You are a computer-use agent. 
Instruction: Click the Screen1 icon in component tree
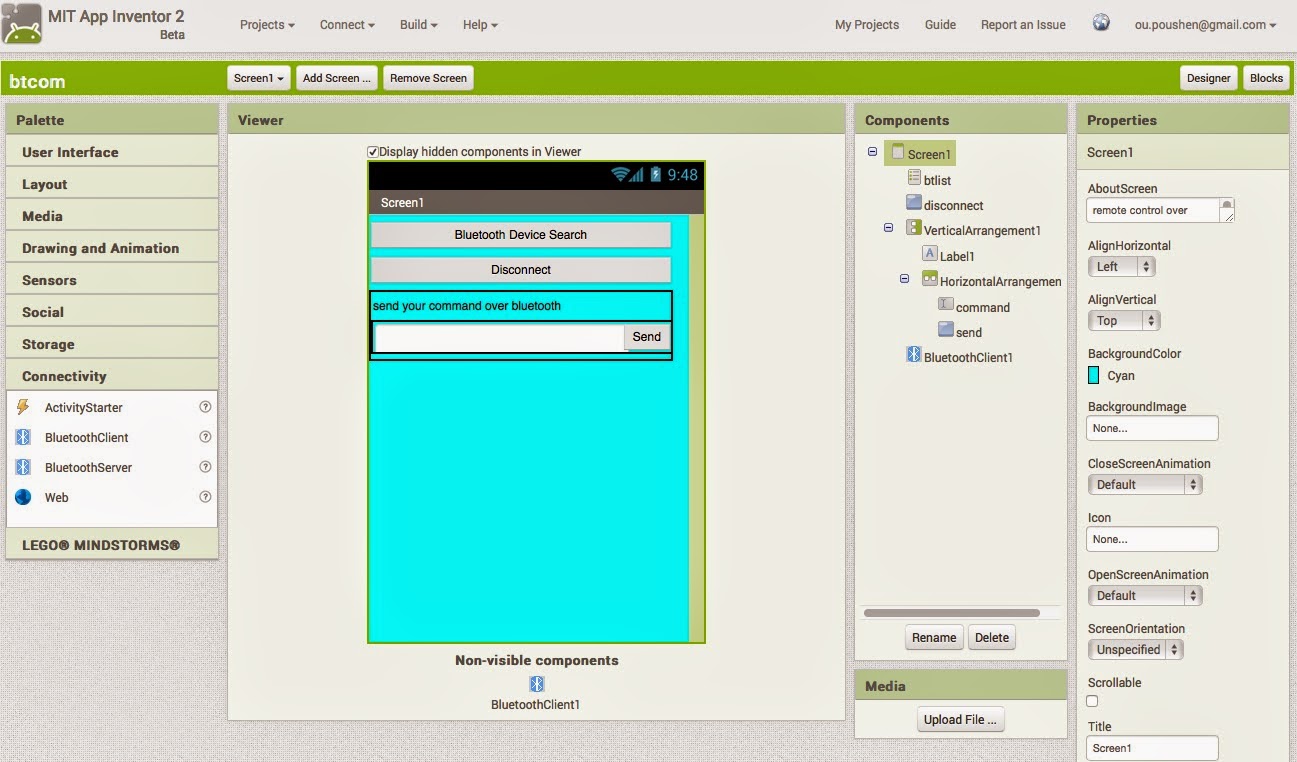[x=897, y=153]
